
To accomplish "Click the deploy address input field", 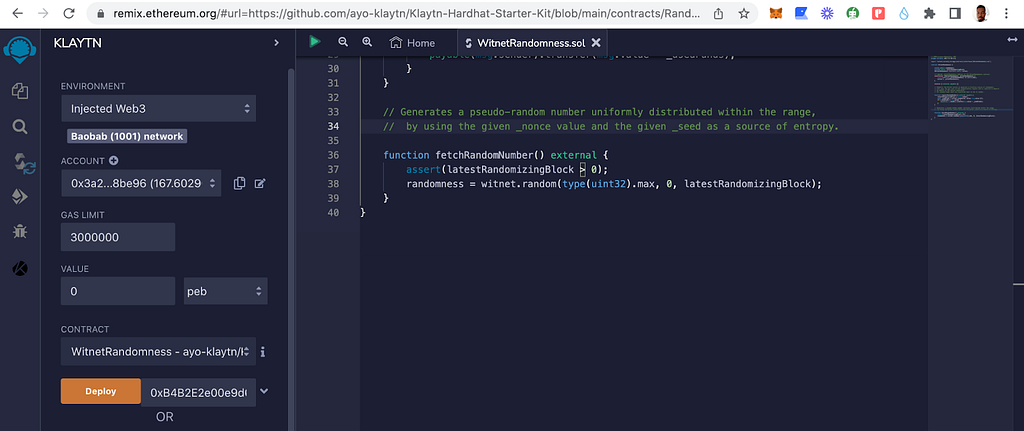I will tap(199, 392).
